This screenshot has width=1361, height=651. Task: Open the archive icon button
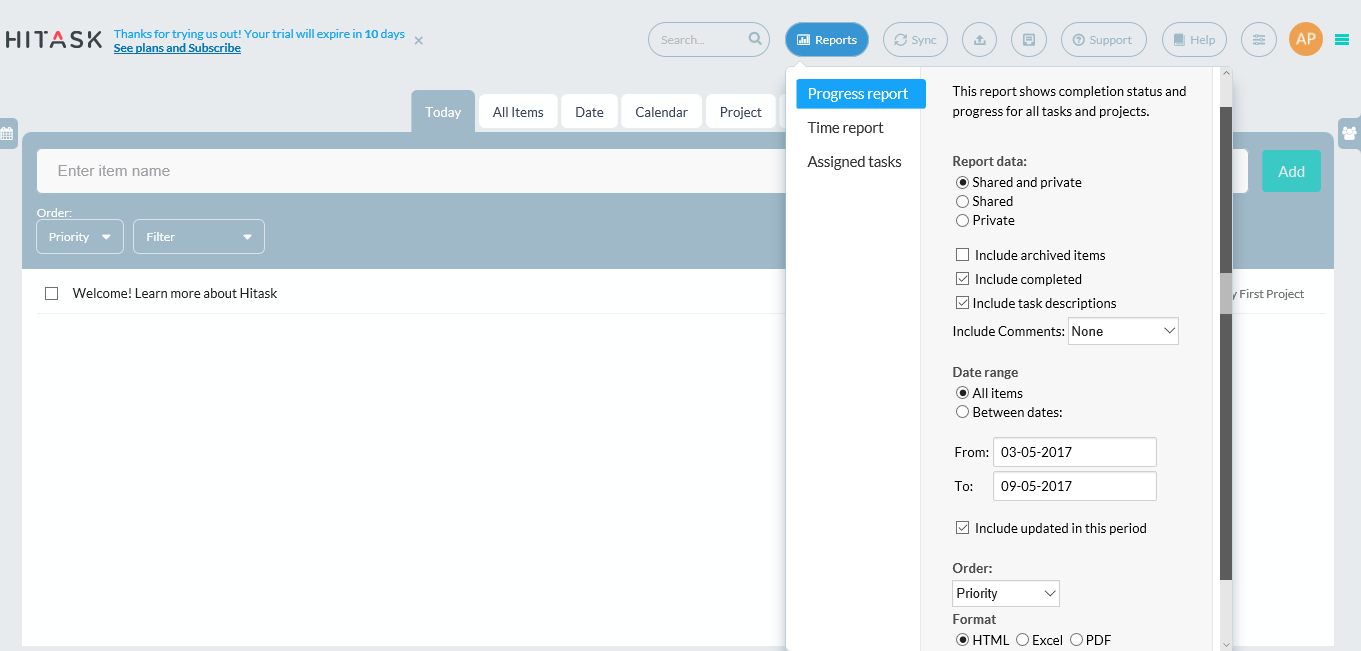tap(1029, 40)
